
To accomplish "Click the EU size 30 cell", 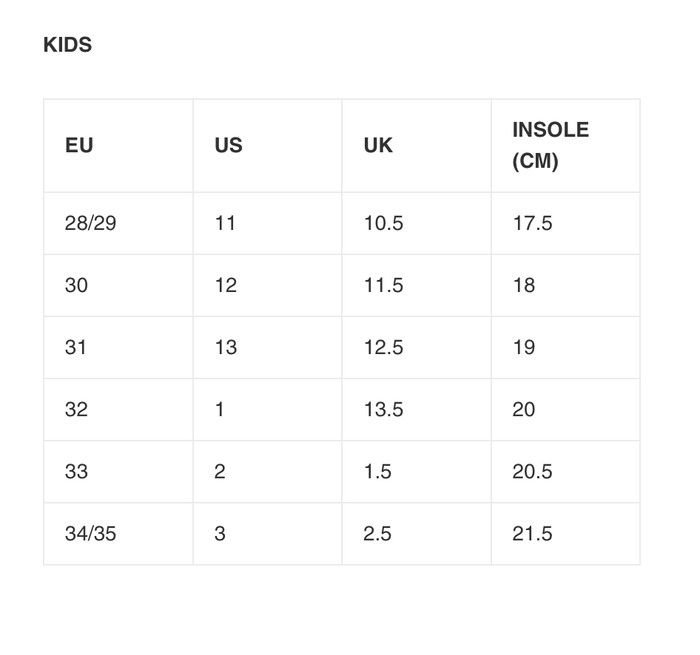I will 118,285.
